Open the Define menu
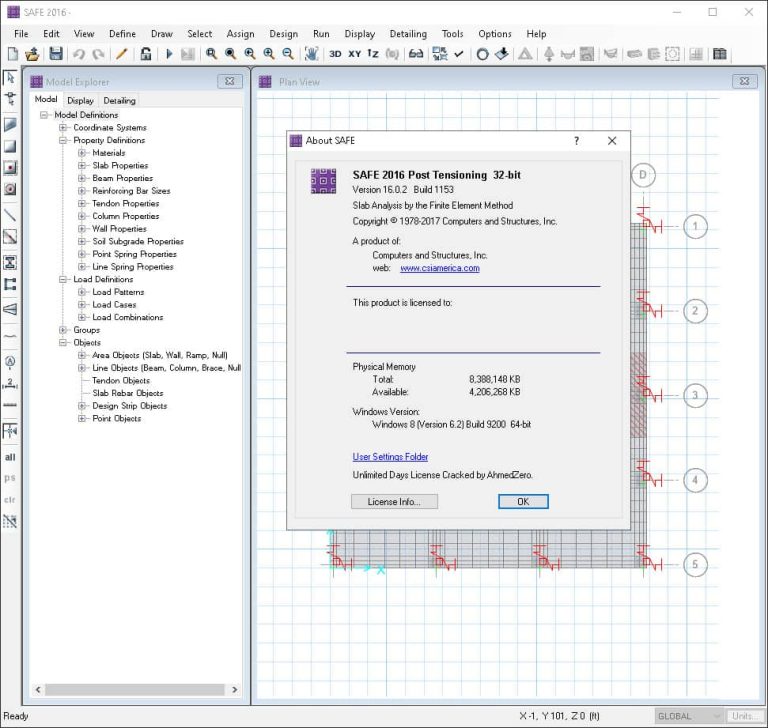This screenshot has width=768, height=728. 122,34
